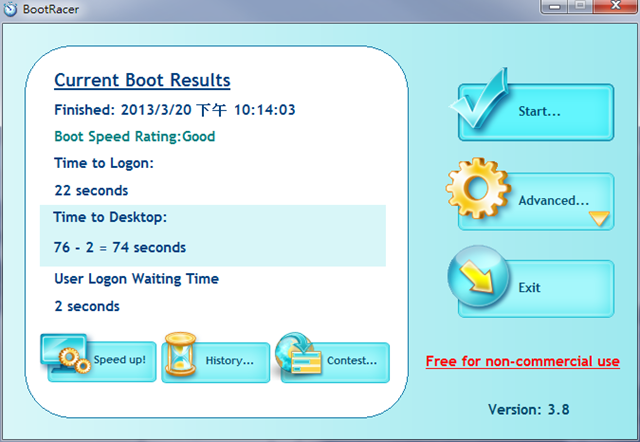Click the Finished date and time text
The height and width of the screenshot is (442, 640).
point(175,110)
